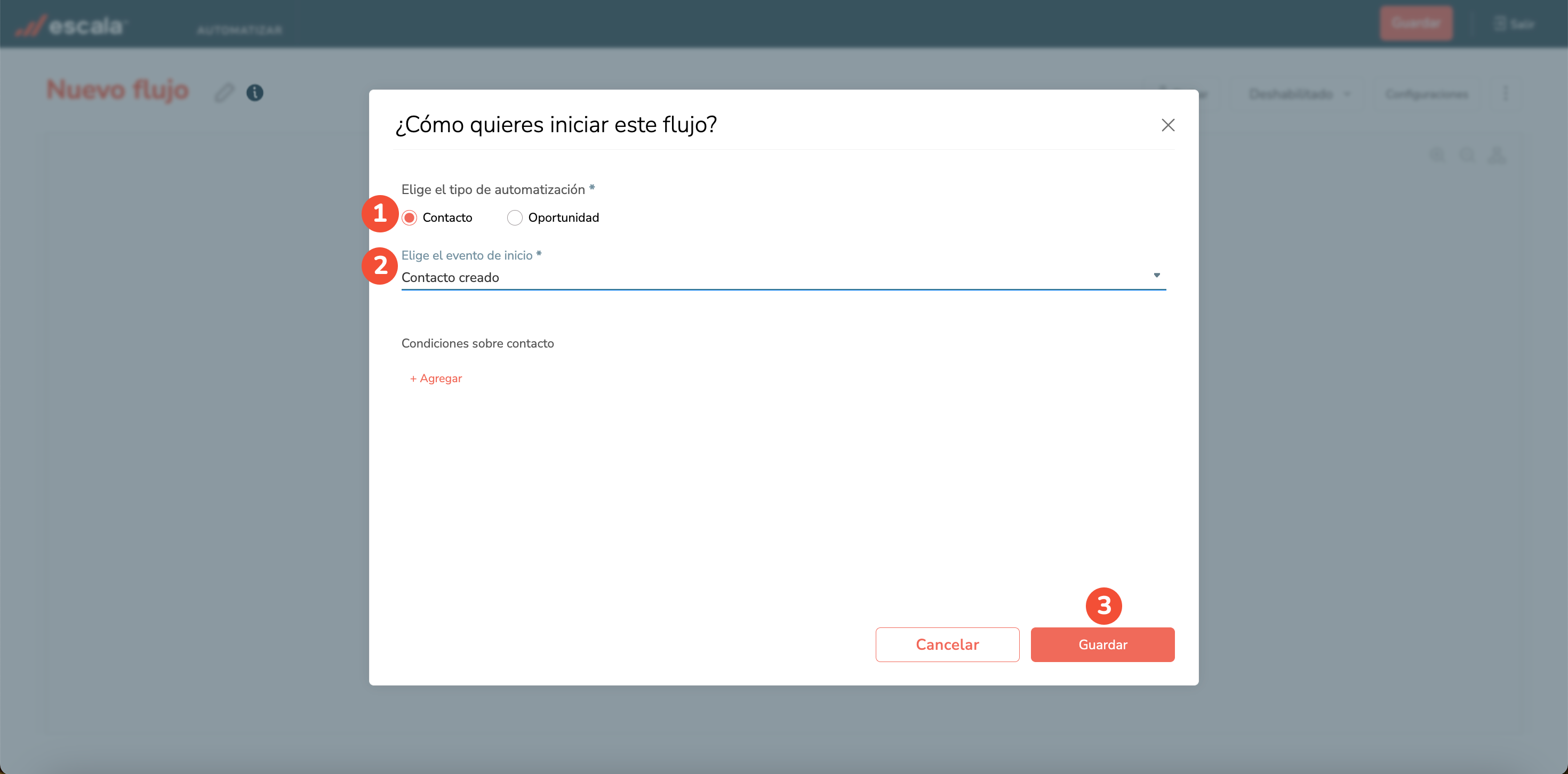
Task: Click '+ Agregar' to add a condition
Action: (x=436, y=378)
